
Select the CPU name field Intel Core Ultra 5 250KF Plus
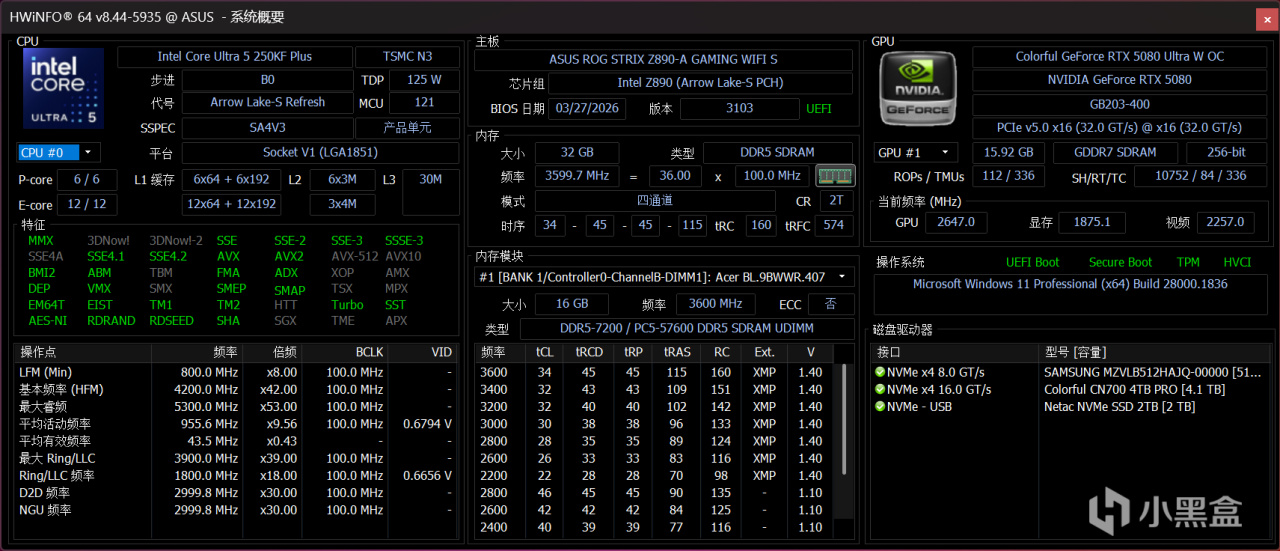tap(235, 57)
